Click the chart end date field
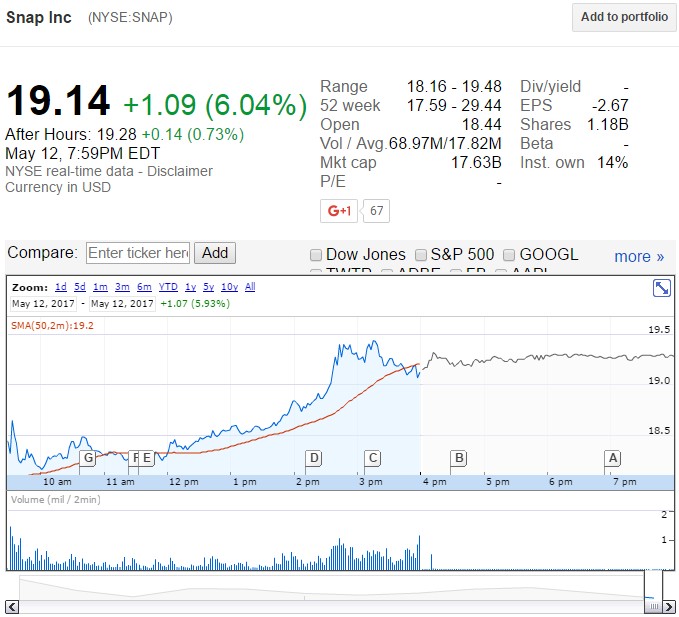The height and width of the screenshot is (617, 679). tap(122, 304)
